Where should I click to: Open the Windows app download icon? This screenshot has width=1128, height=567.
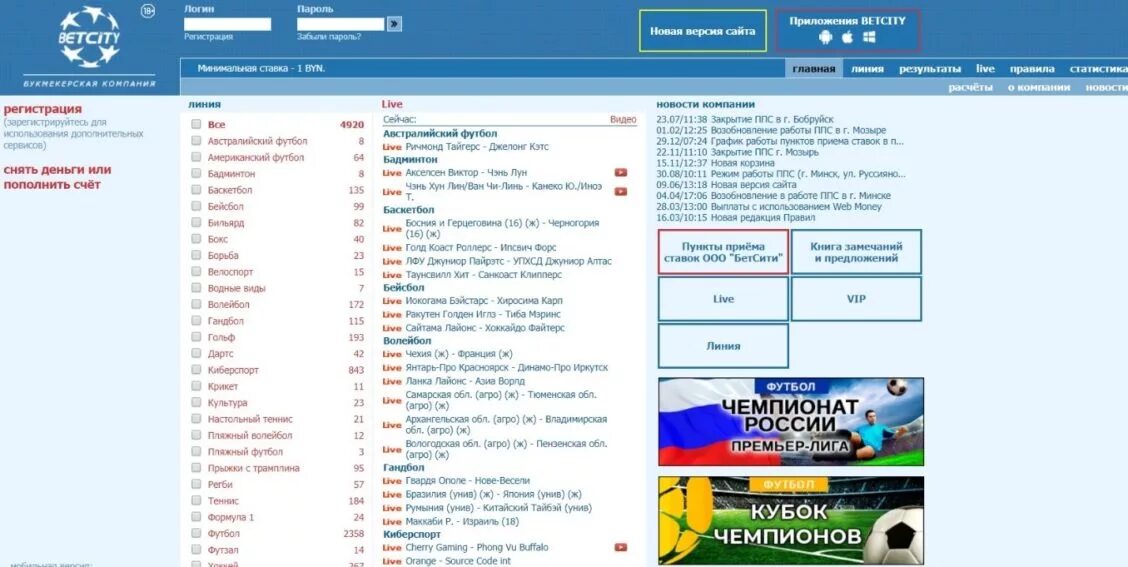tap(869, 37)
